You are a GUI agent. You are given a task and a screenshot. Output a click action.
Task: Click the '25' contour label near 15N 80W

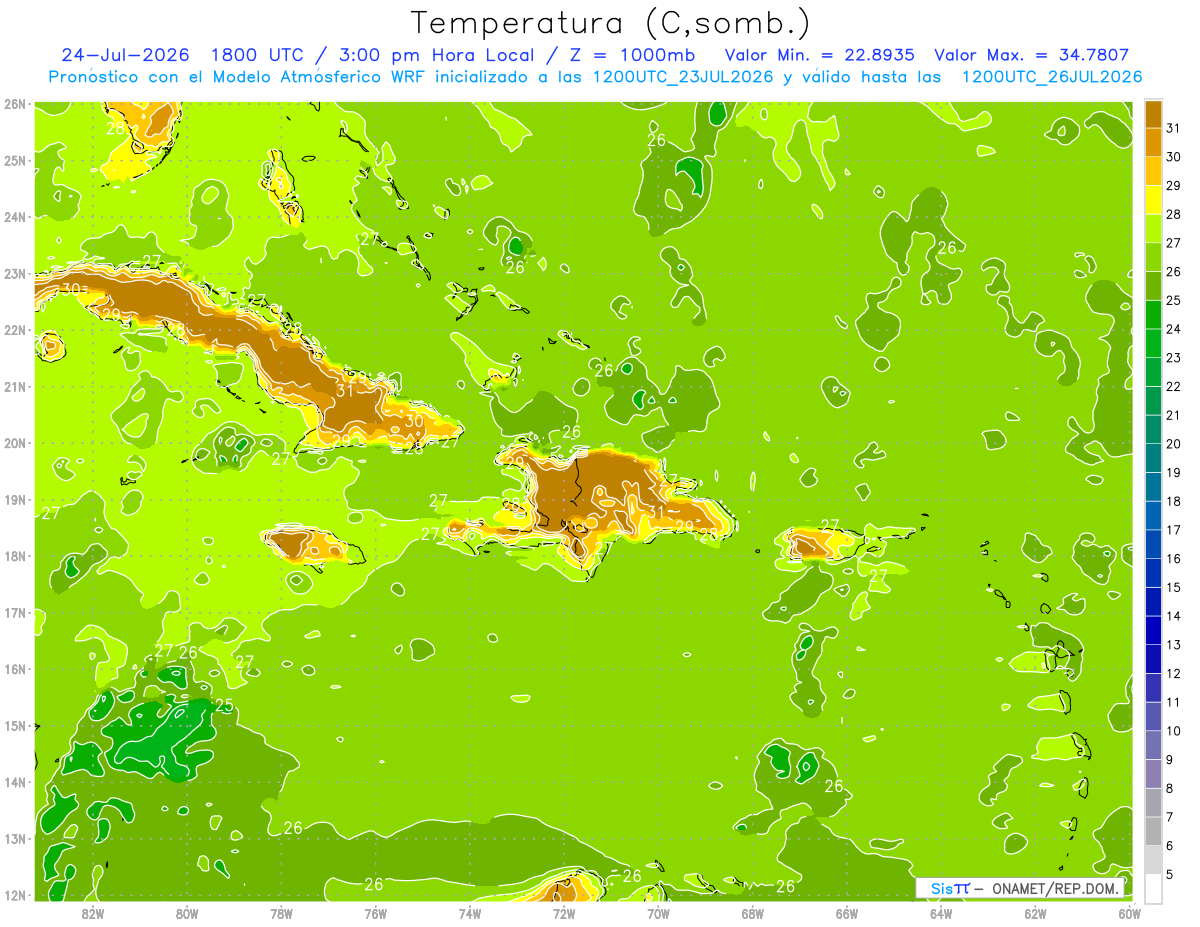coord(224,705)
